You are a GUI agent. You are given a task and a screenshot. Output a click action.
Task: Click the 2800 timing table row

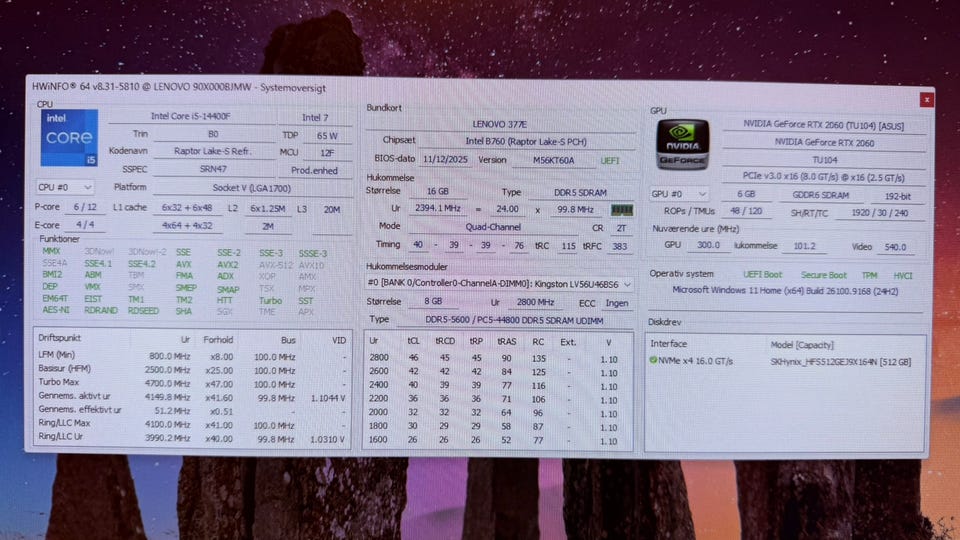point(497,358)
